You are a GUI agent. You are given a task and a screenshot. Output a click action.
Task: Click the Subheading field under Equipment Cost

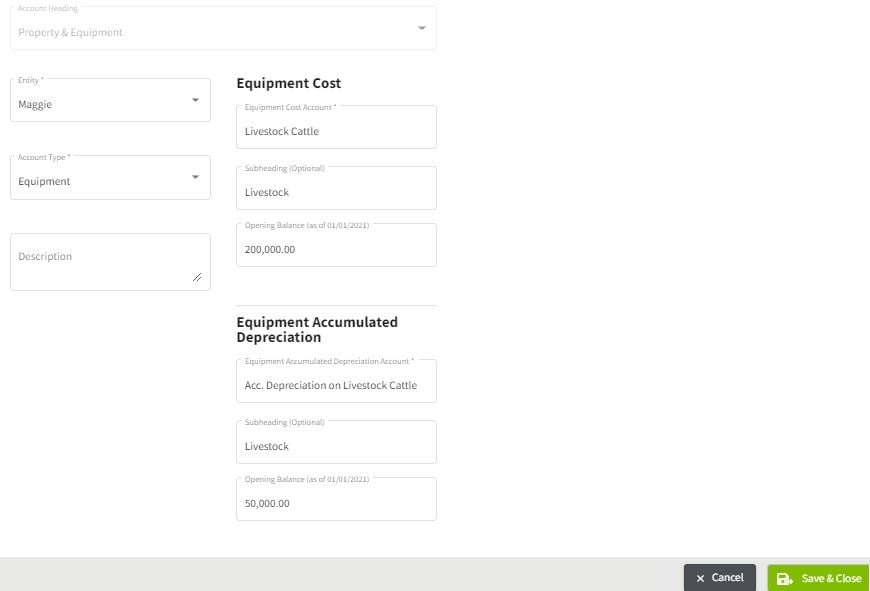(336, 191)
